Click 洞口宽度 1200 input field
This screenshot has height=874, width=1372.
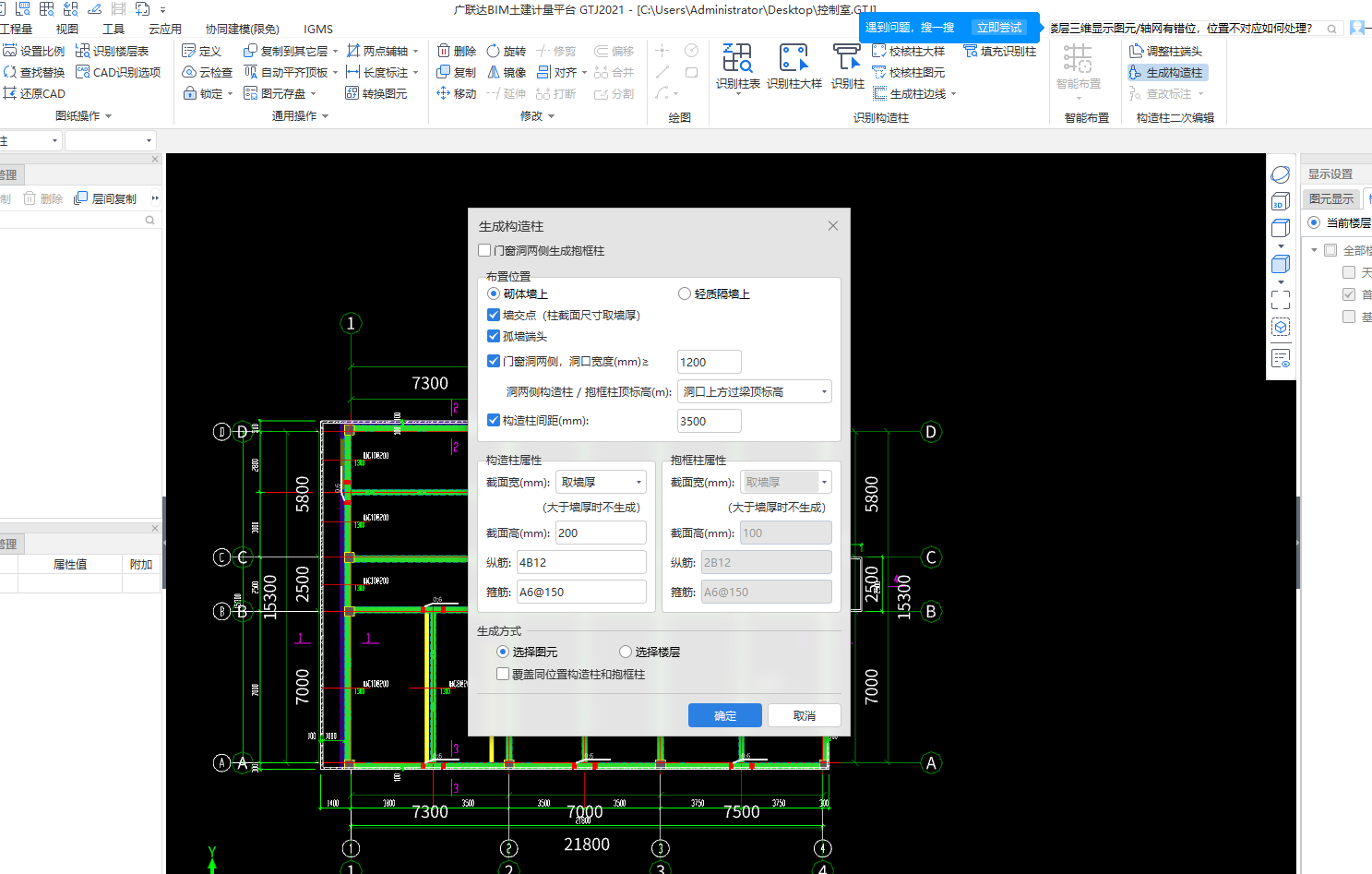(x=709, y=362)
